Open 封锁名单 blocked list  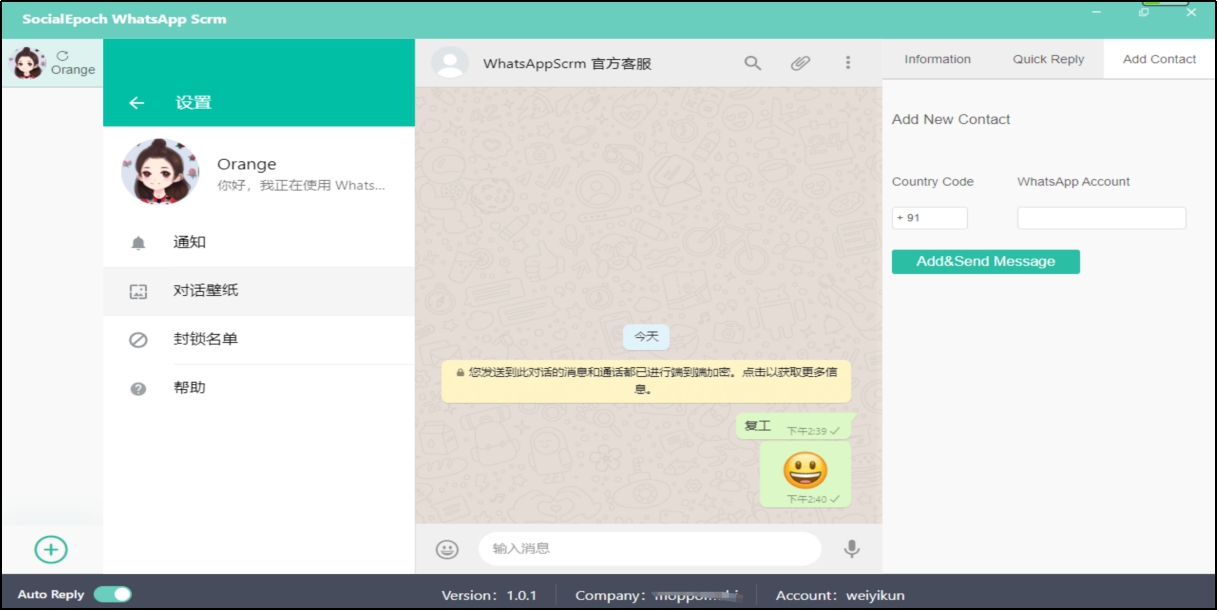(x=259, y=340)
